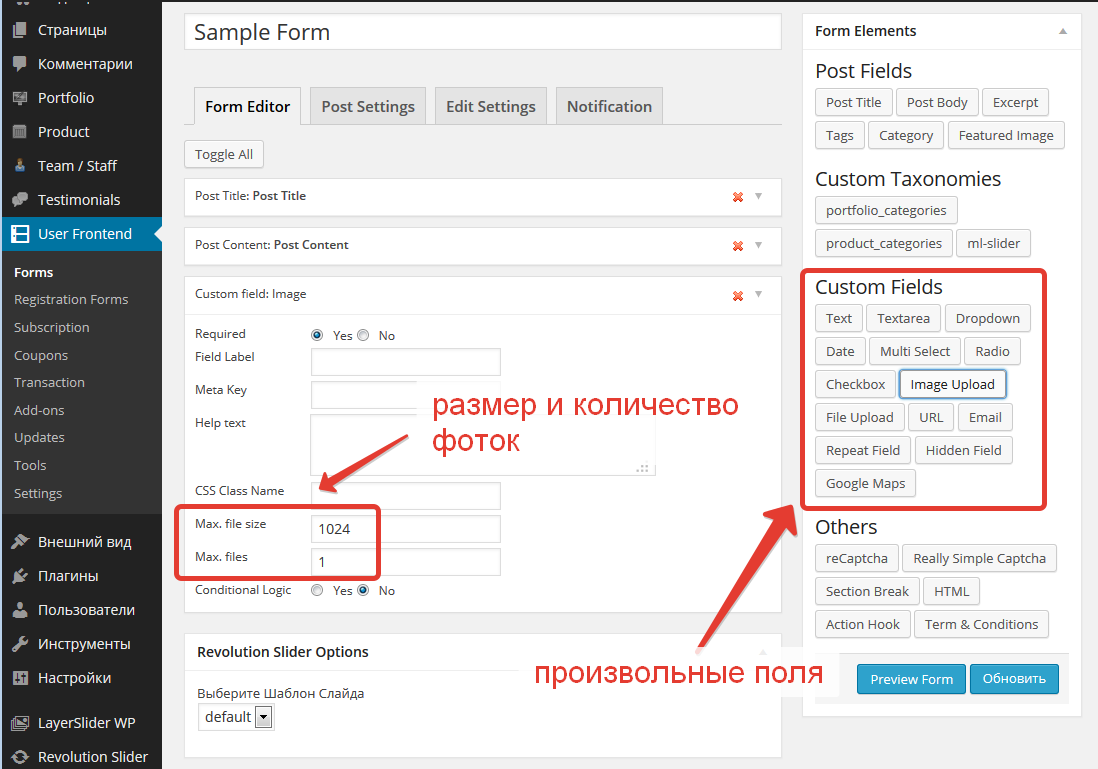Click the Preview Form button
This screenshot has height=769, width=1098.
click(910, 678)
